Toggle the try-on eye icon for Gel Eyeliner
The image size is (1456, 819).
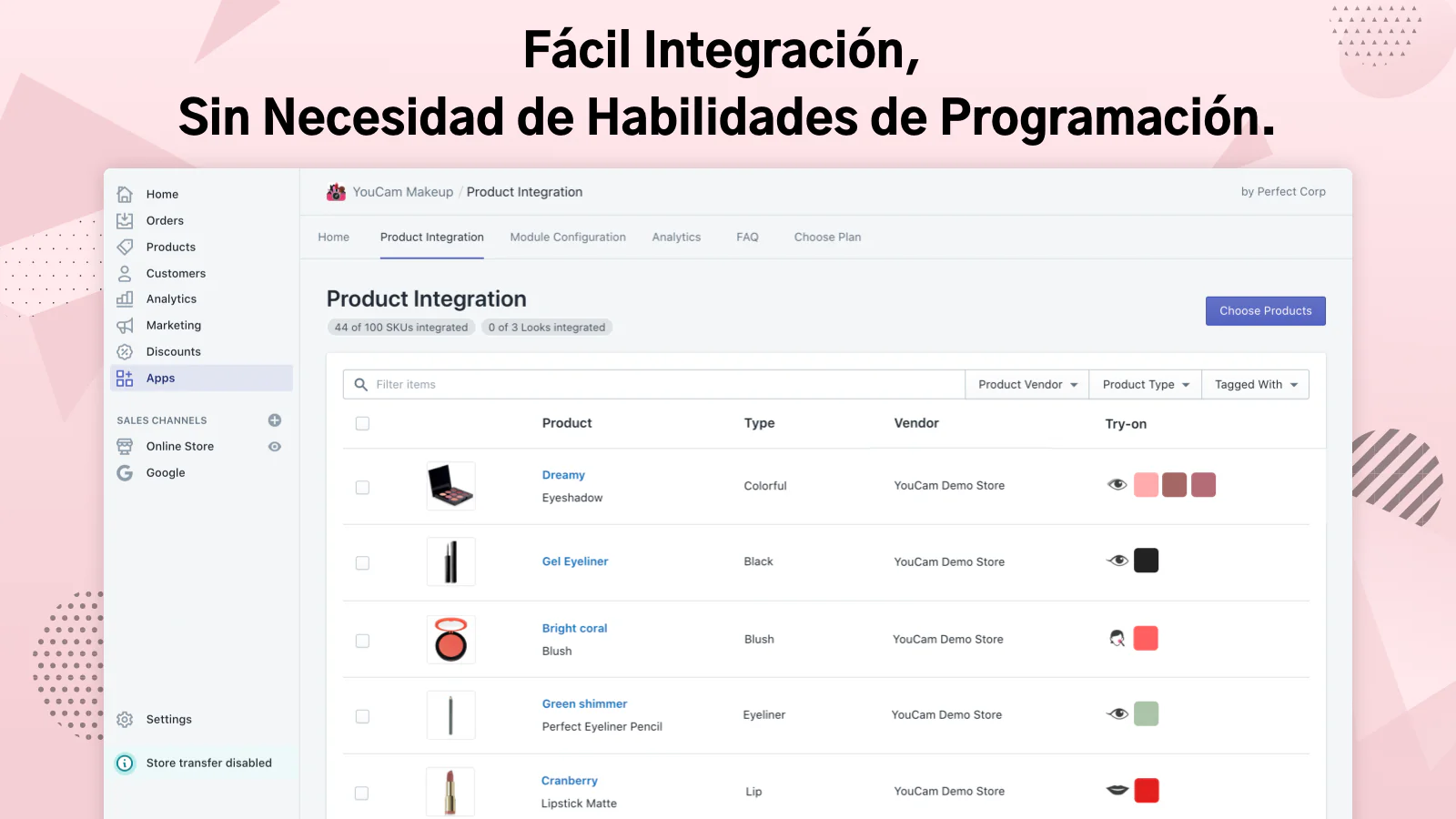pos(1117,561)
